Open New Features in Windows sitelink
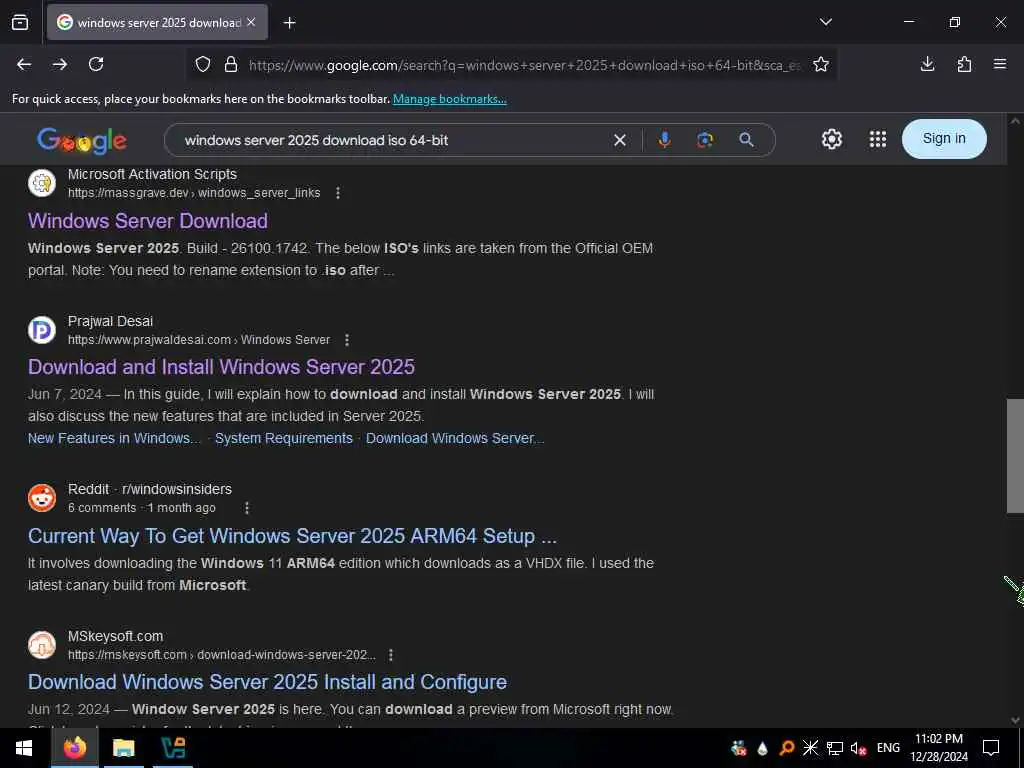 (114, 438)
